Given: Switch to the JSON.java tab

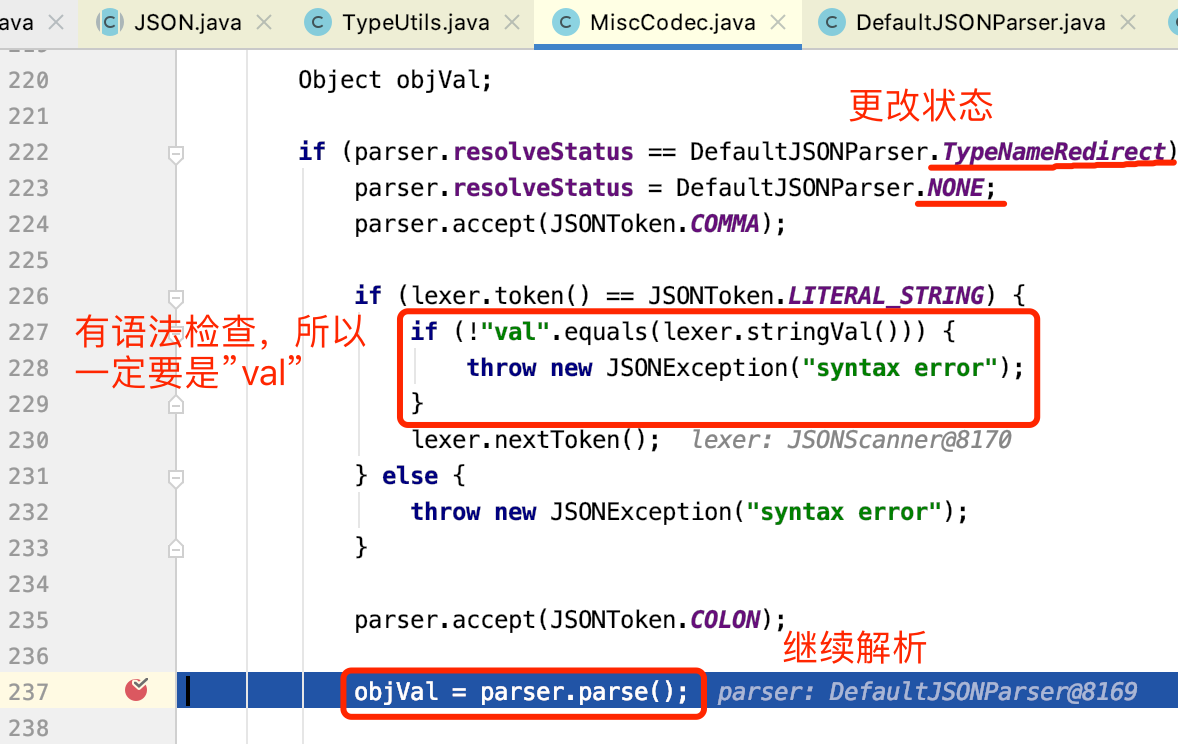Looking at the screenshot, I should click(x=188, y=23).
